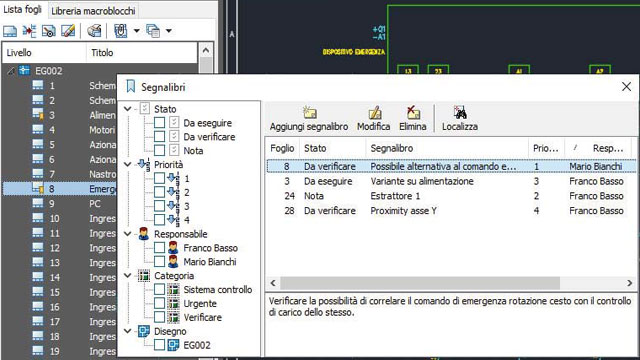Select sheet 4 Motori in sheet list
The width and height of the screenshot is (640, 360).
[60, 130]
